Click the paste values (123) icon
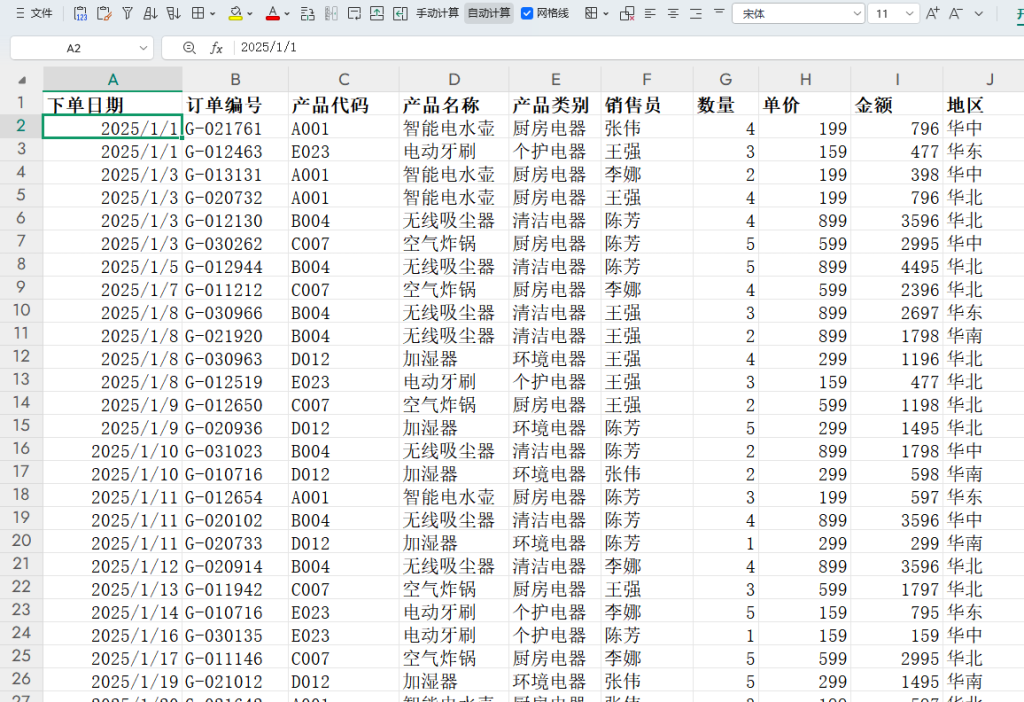 coord(80,13)
